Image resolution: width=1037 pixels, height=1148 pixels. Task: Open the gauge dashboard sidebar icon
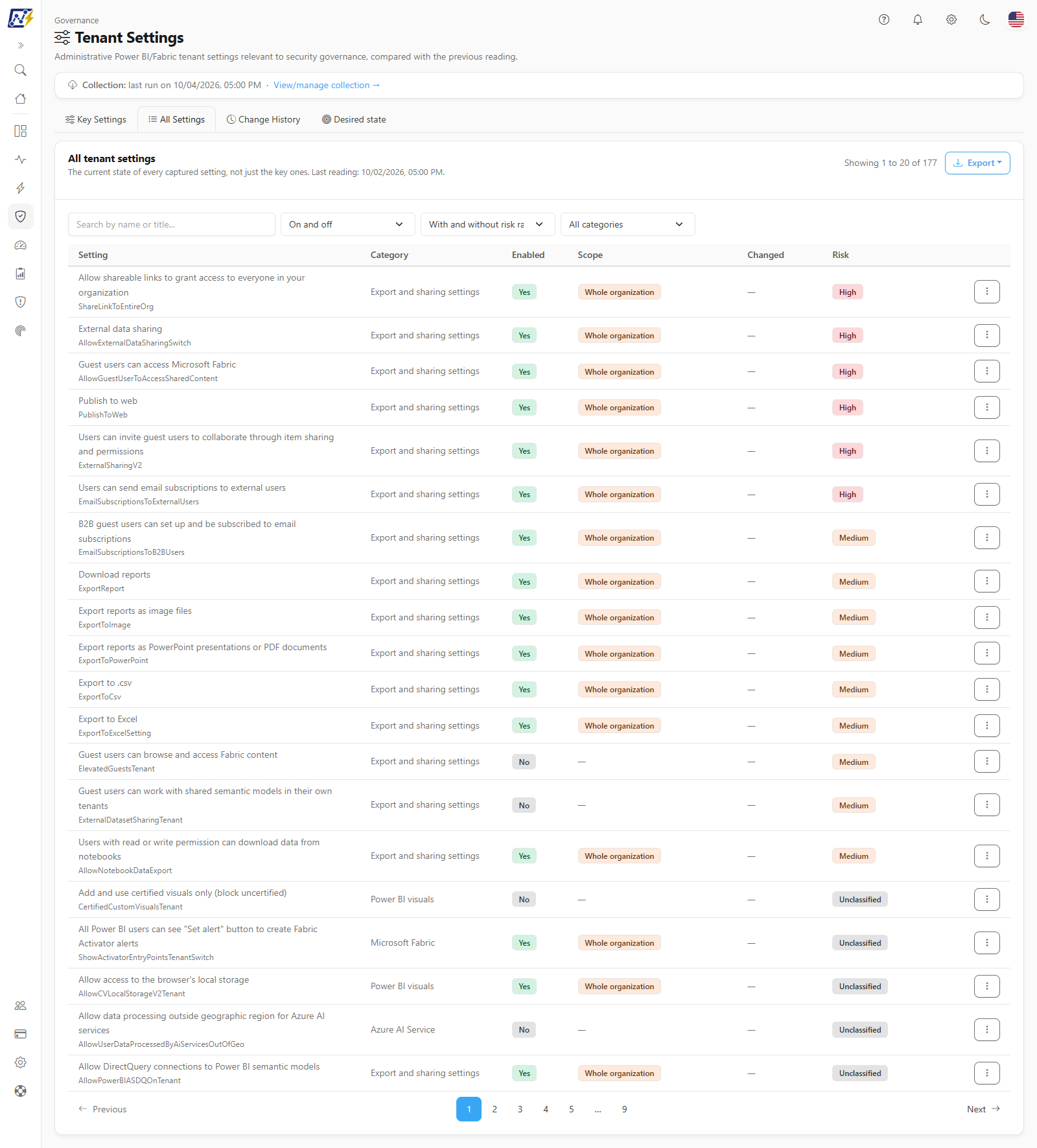click(x=21, y=245)
